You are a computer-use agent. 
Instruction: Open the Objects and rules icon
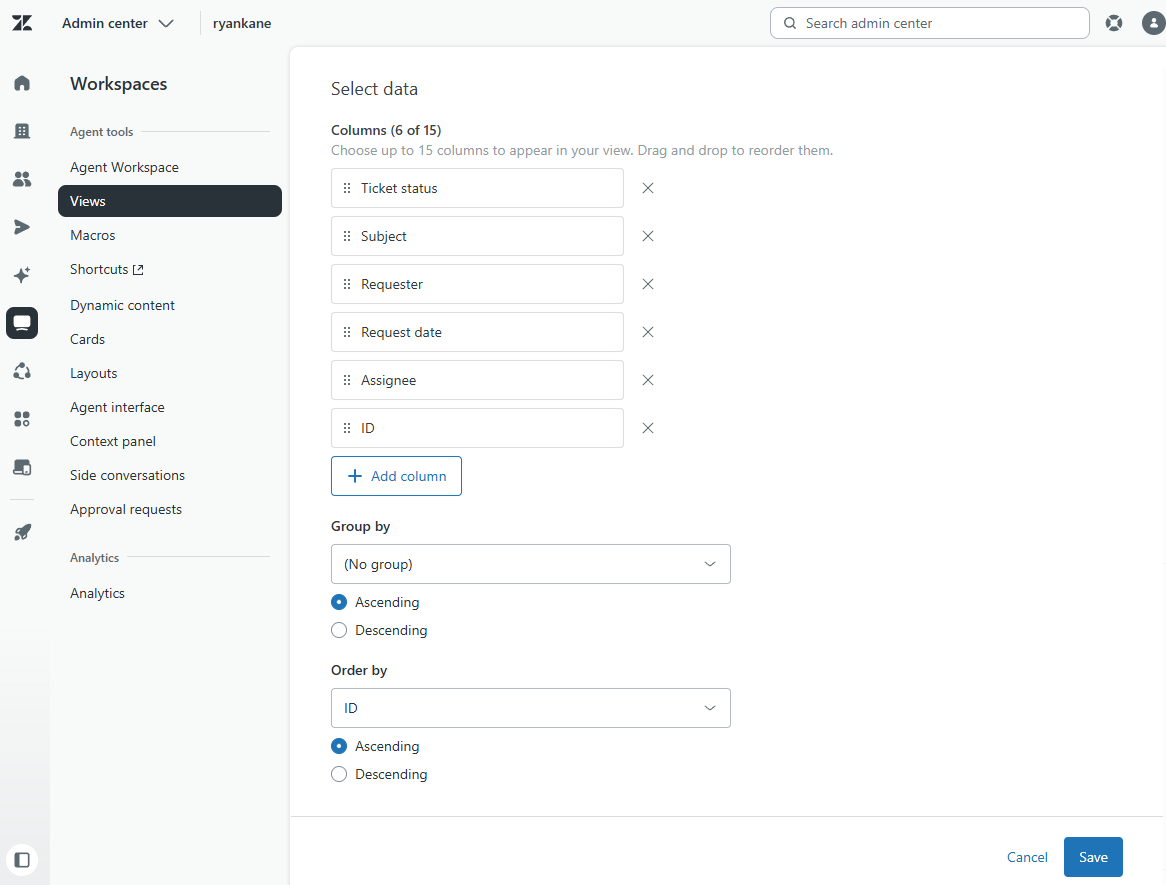(x=22, y=371)
